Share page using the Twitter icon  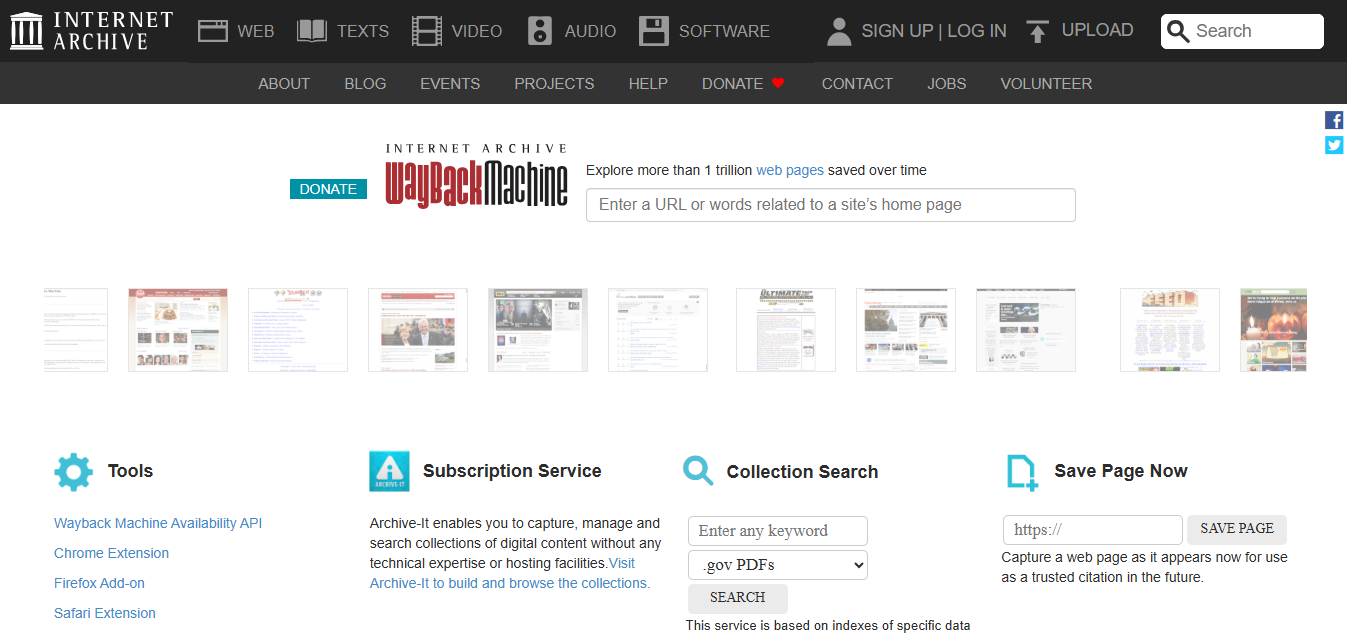1334,144
